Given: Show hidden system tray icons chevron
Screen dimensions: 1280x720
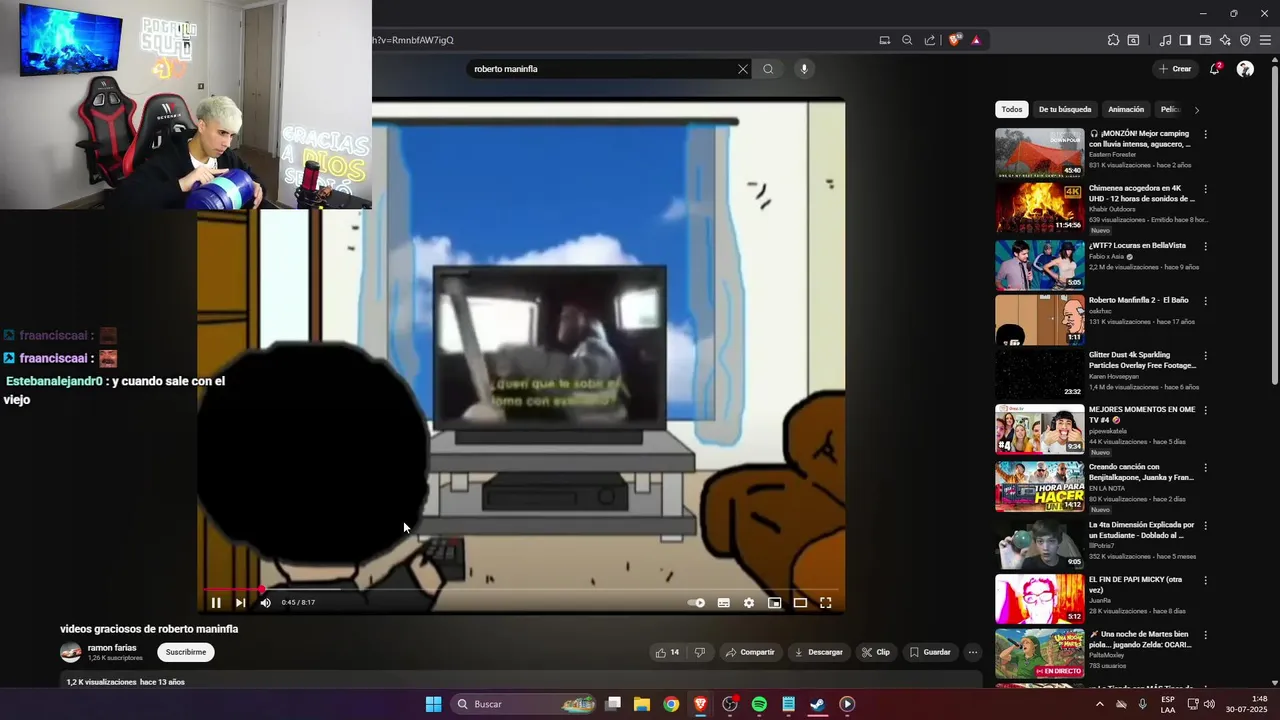Looking at the screenshot, I should [1100, 704].
